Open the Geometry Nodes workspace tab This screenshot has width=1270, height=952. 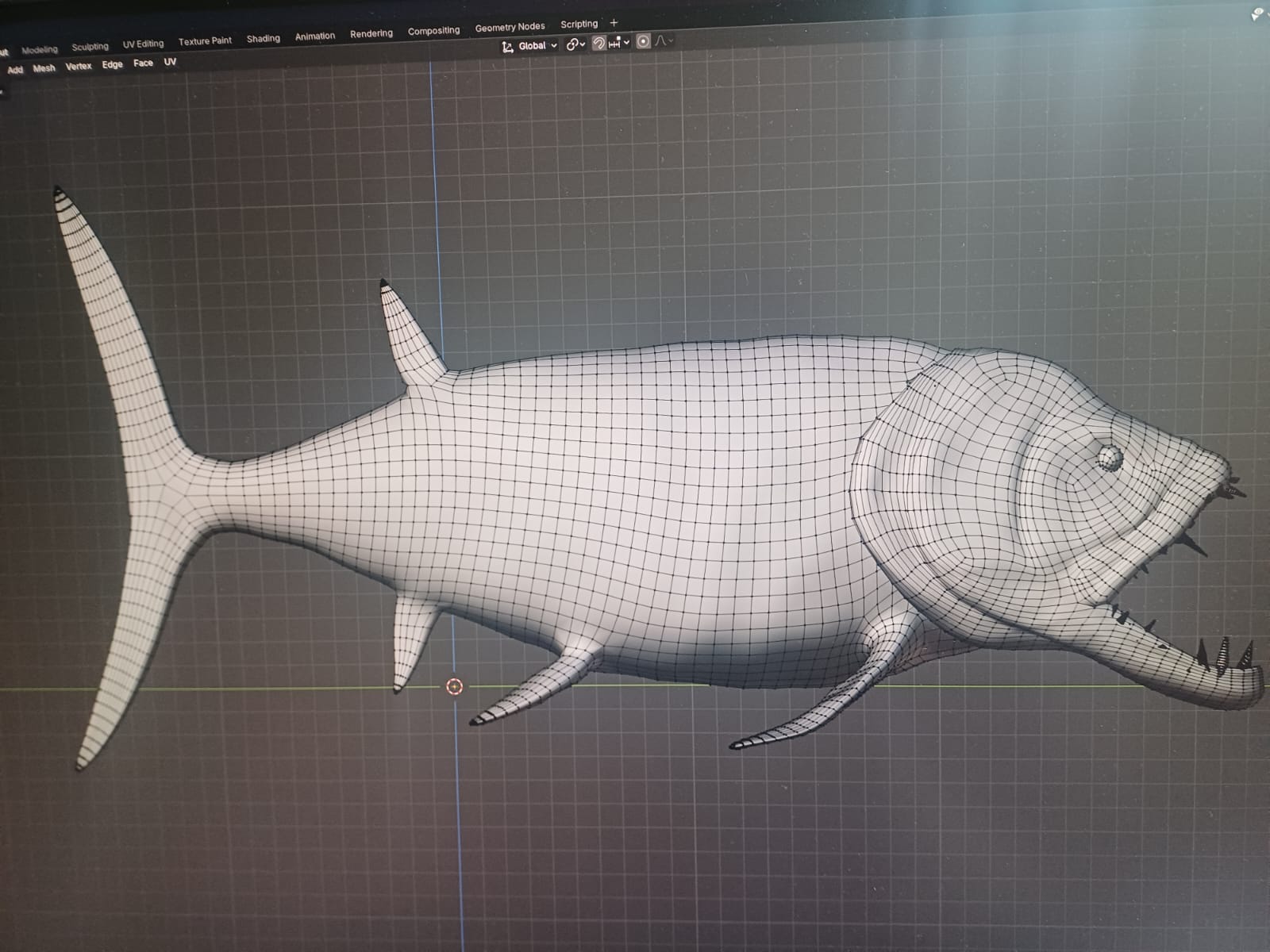pyautogui.click(x=510, y=28)
